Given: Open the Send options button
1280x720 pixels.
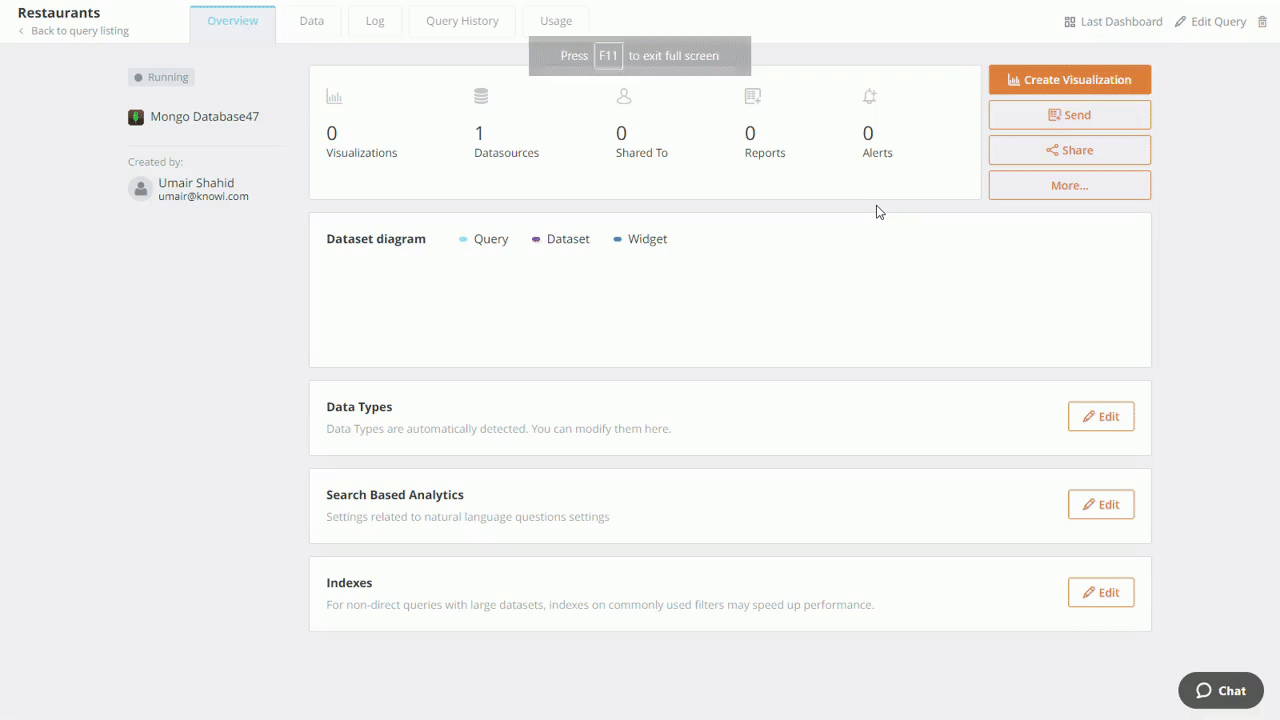Looking at the screenshot, I should pos(1069,115).
